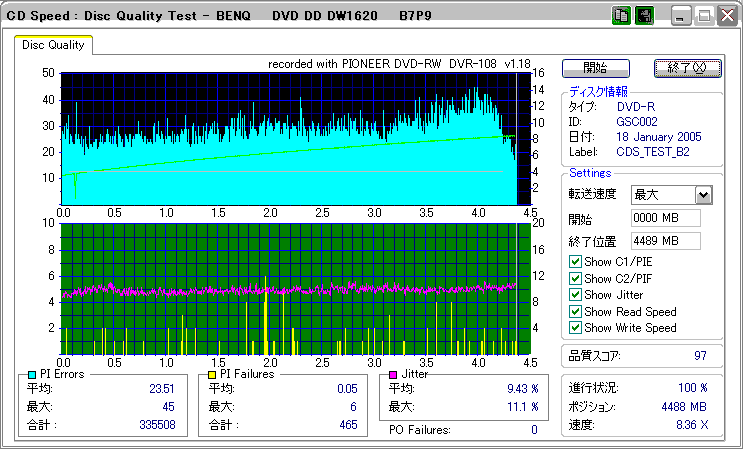Click the yellow PI Failures legend square
Viewport: 743px width, 449px height.
[x=213, y=374]
